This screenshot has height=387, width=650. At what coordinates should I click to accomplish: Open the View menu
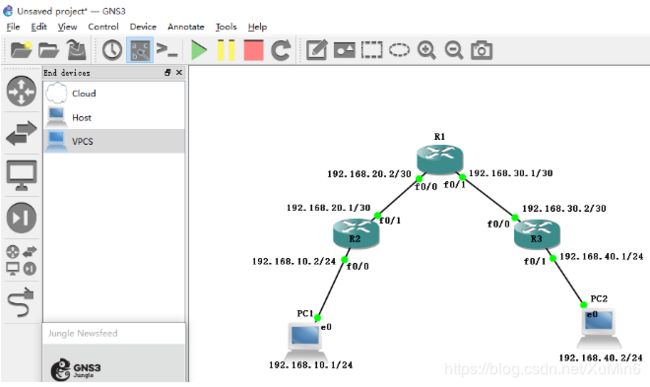tap(67, 27)
